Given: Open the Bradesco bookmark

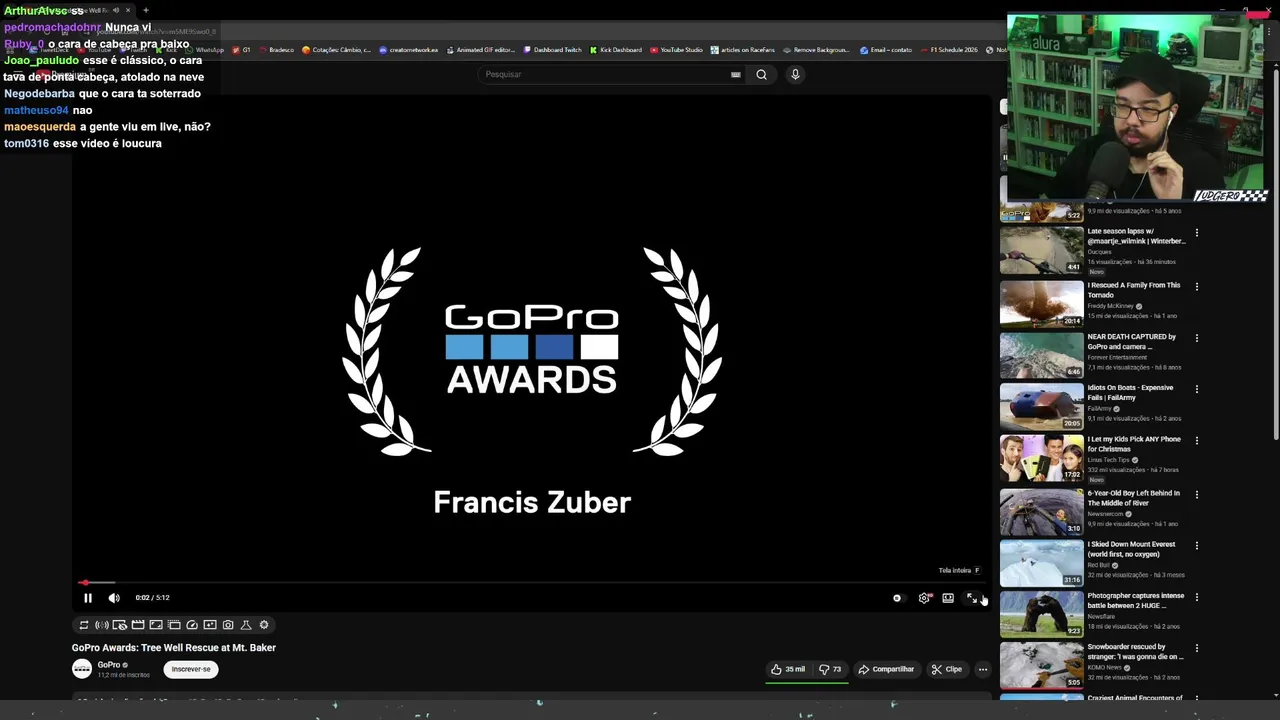Looking at the screenshot, I should tap(276, 50).
